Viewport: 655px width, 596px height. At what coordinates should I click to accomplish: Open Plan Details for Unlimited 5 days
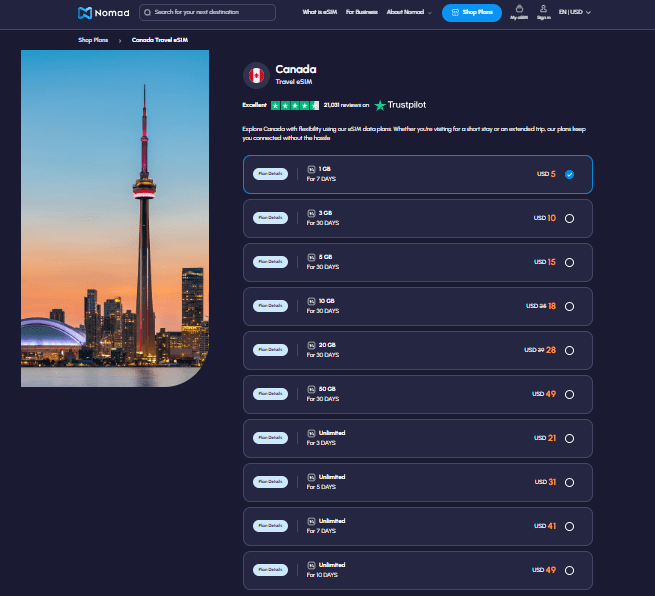coord(270,482)
